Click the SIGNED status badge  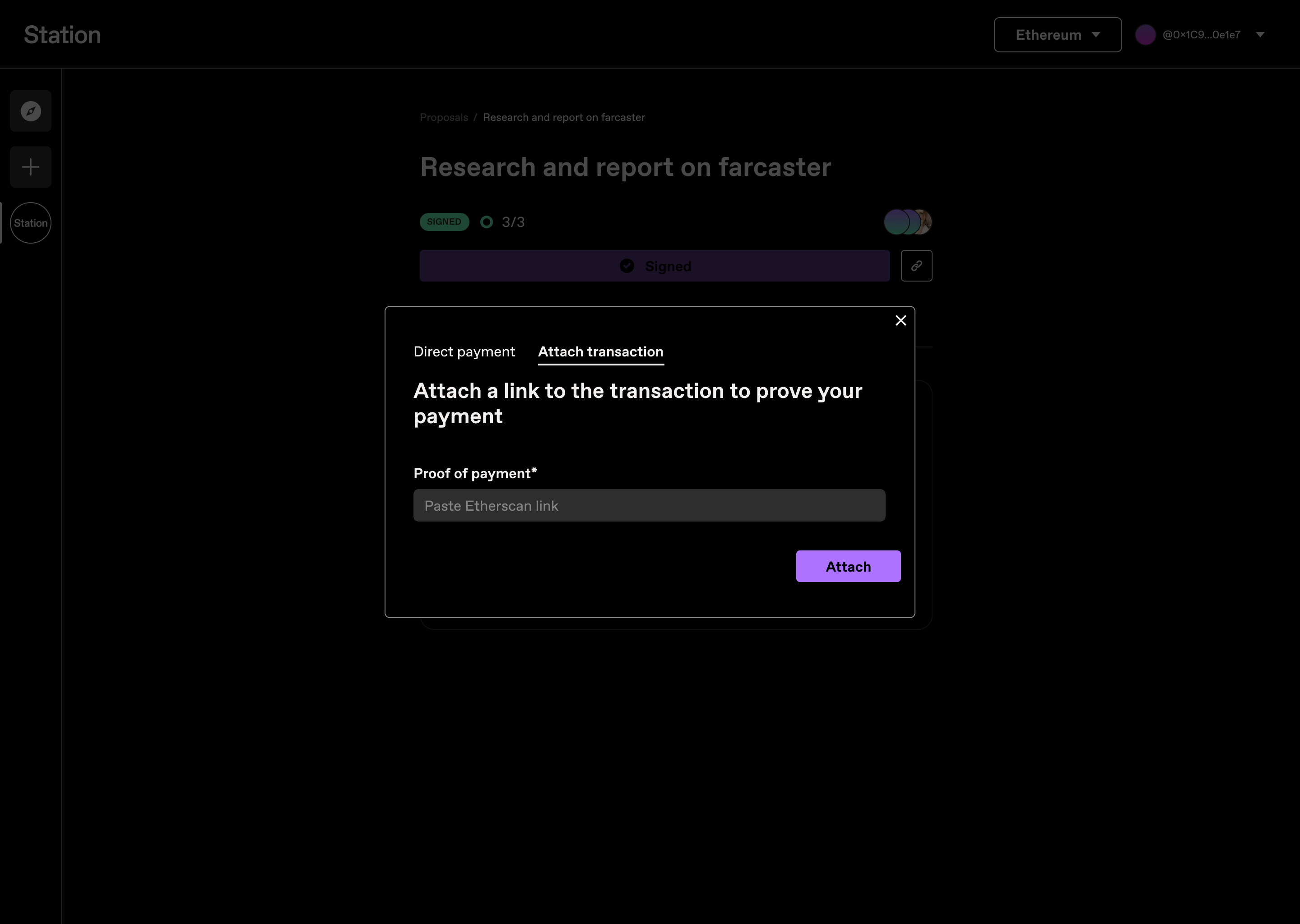[x=444, y=222]
